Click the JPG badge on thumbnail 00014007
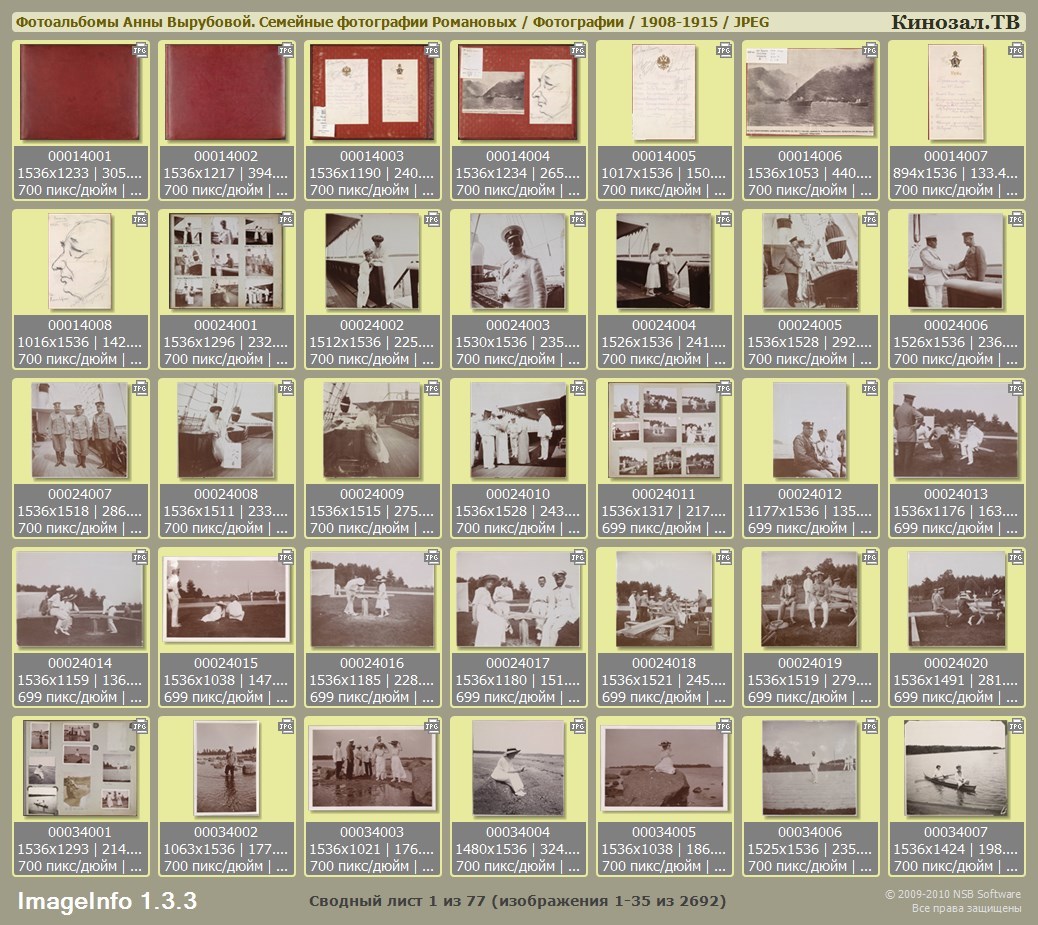 pos(1016,50)
